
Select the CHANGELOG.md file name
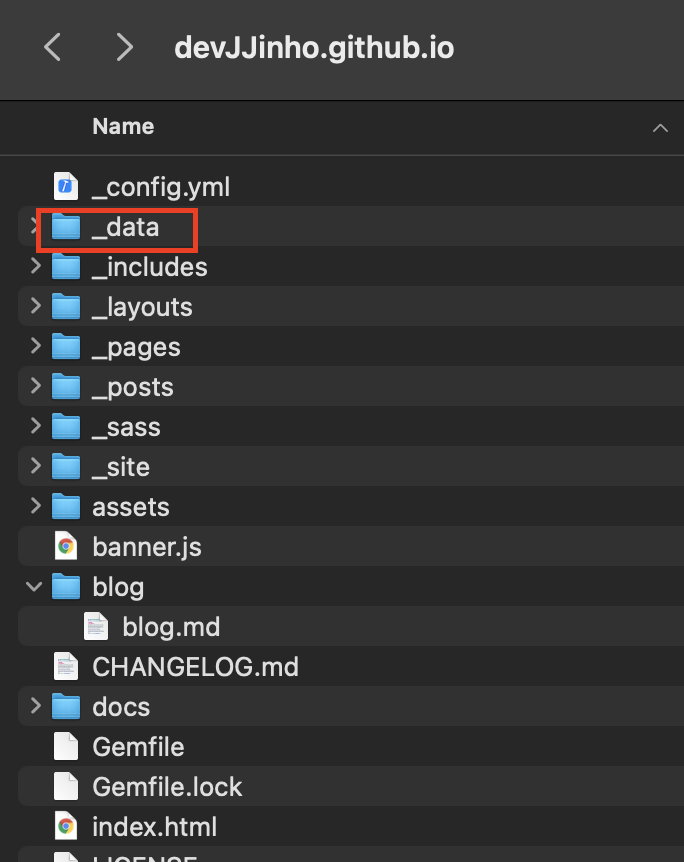pos(195,667)
